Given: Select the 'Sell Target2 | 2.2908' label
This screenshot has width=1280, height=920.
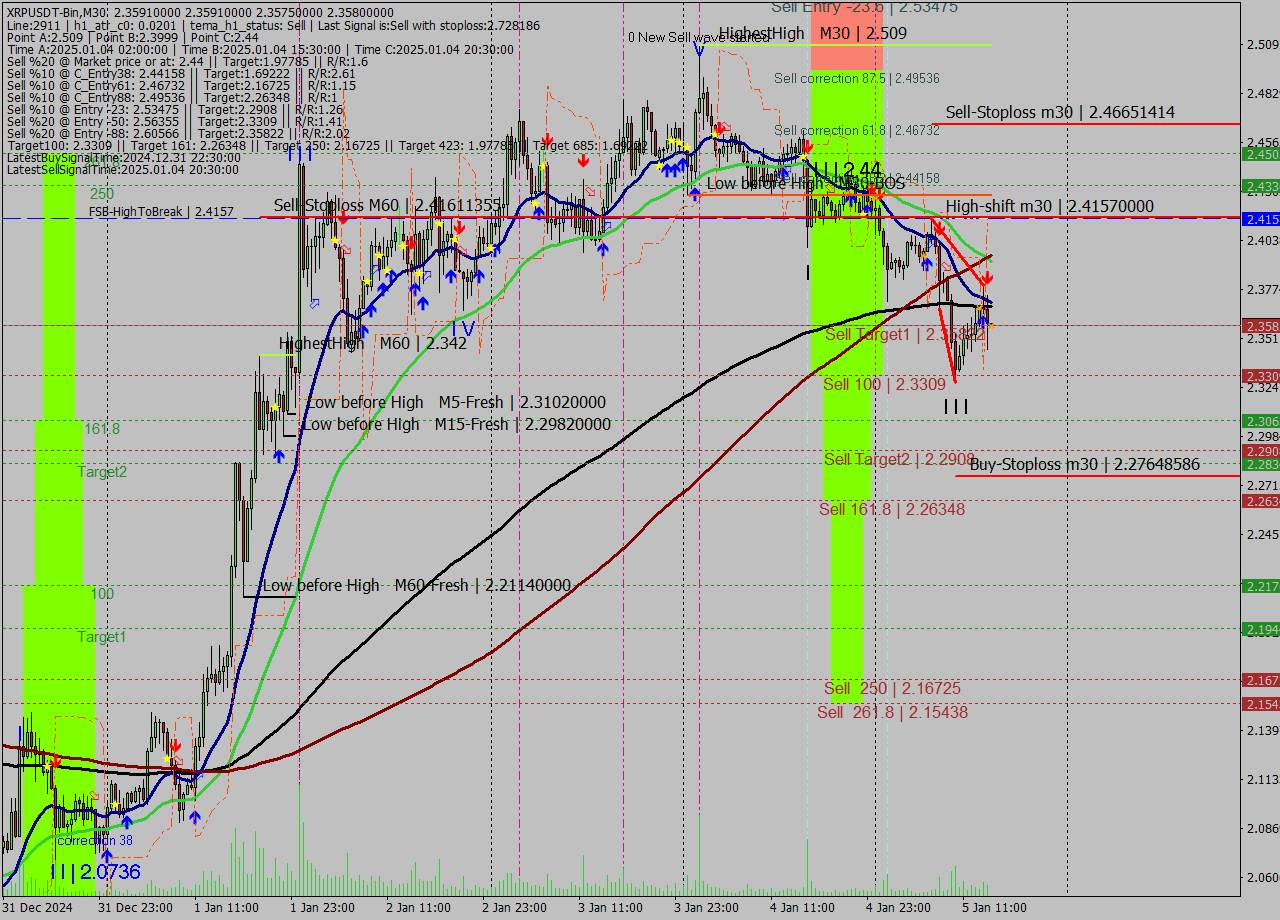Looking at the screenshot, I should tap(899, 459).
